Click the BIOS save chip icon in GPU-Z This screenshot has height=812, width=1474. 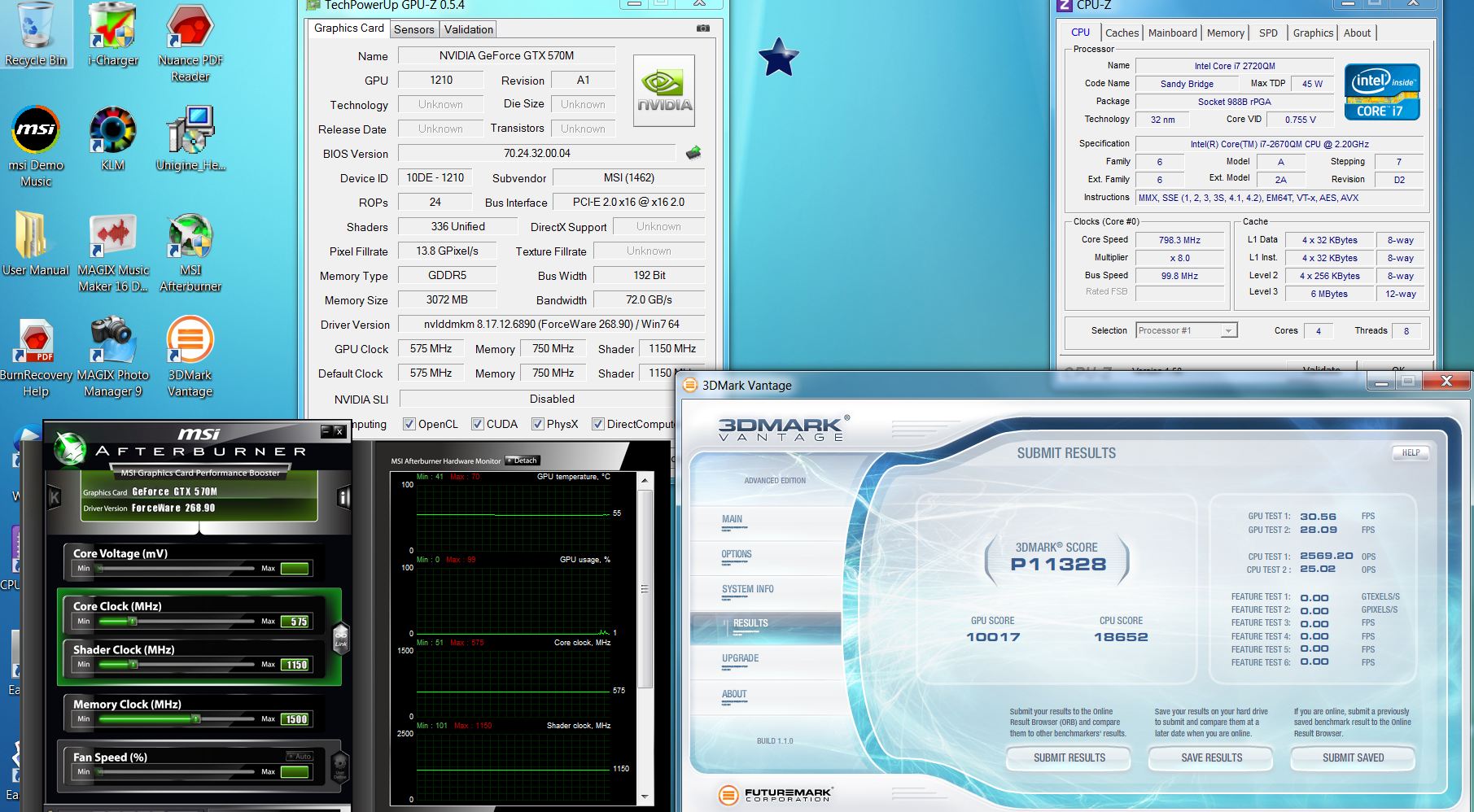point(693,152)
